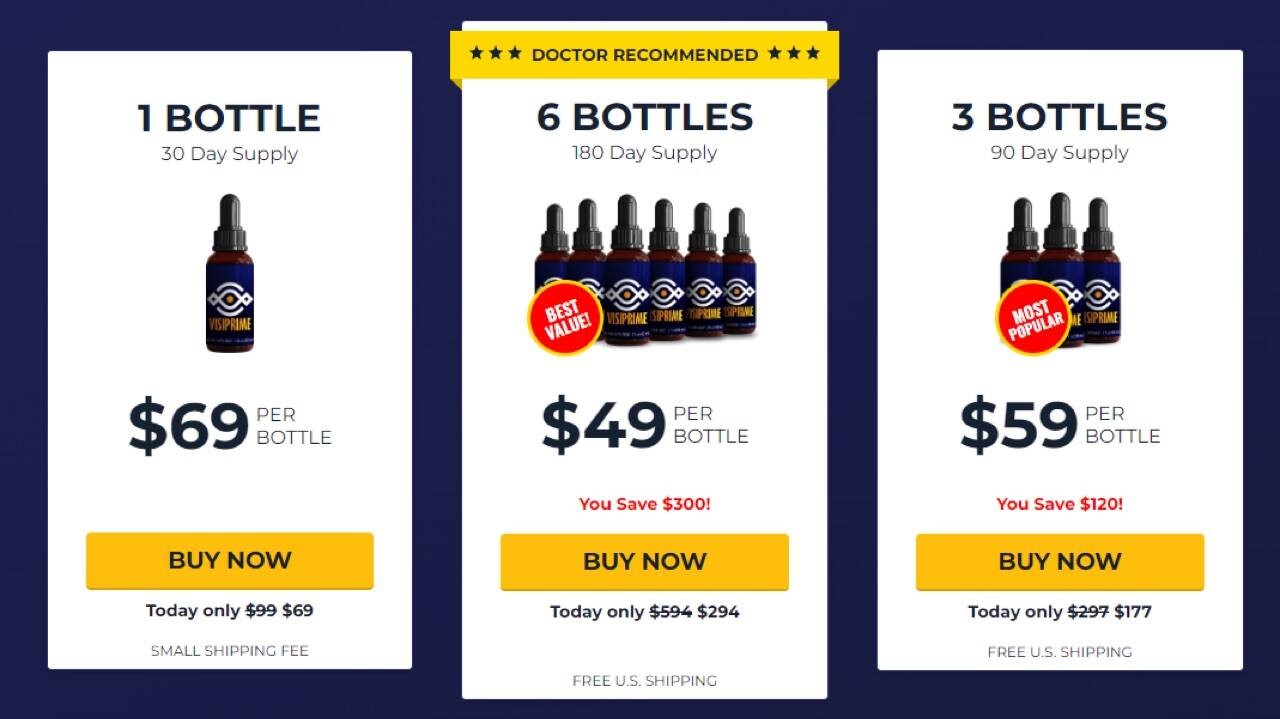Viewport: 1280px width, 719px height.
Task: Click BUY NOW for 1 bottle
Action: point(229,560)
